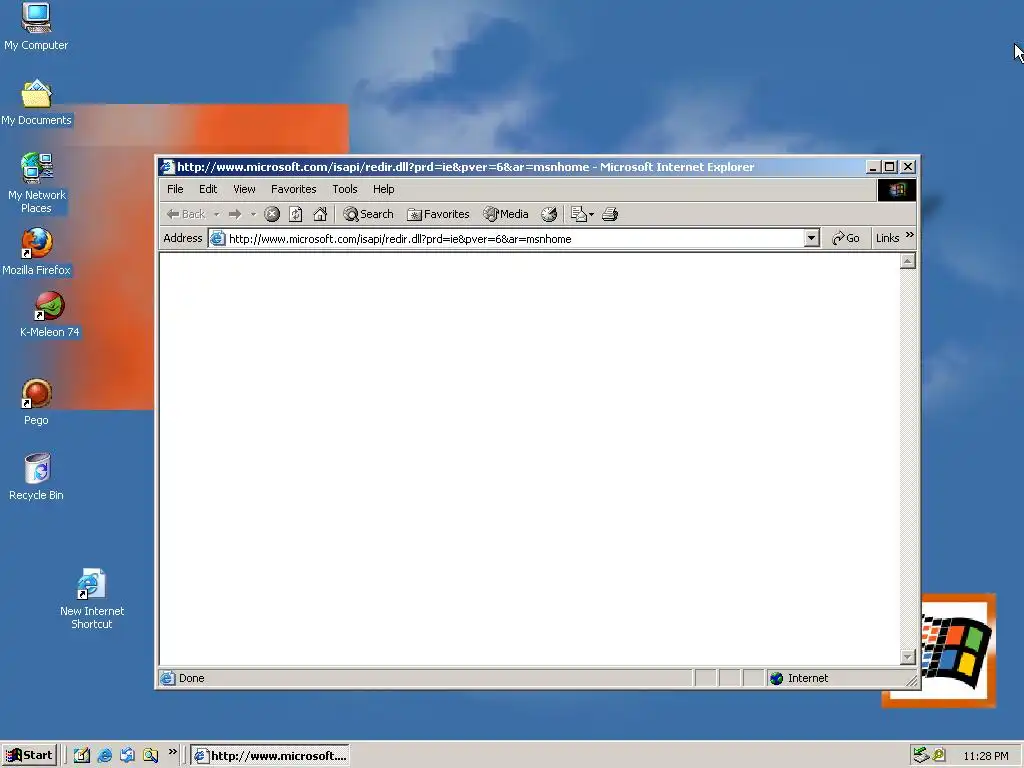1024x768 pixels.
Task: Open the Forward history dropdown arrow
Action: click(x=253, y=214)
